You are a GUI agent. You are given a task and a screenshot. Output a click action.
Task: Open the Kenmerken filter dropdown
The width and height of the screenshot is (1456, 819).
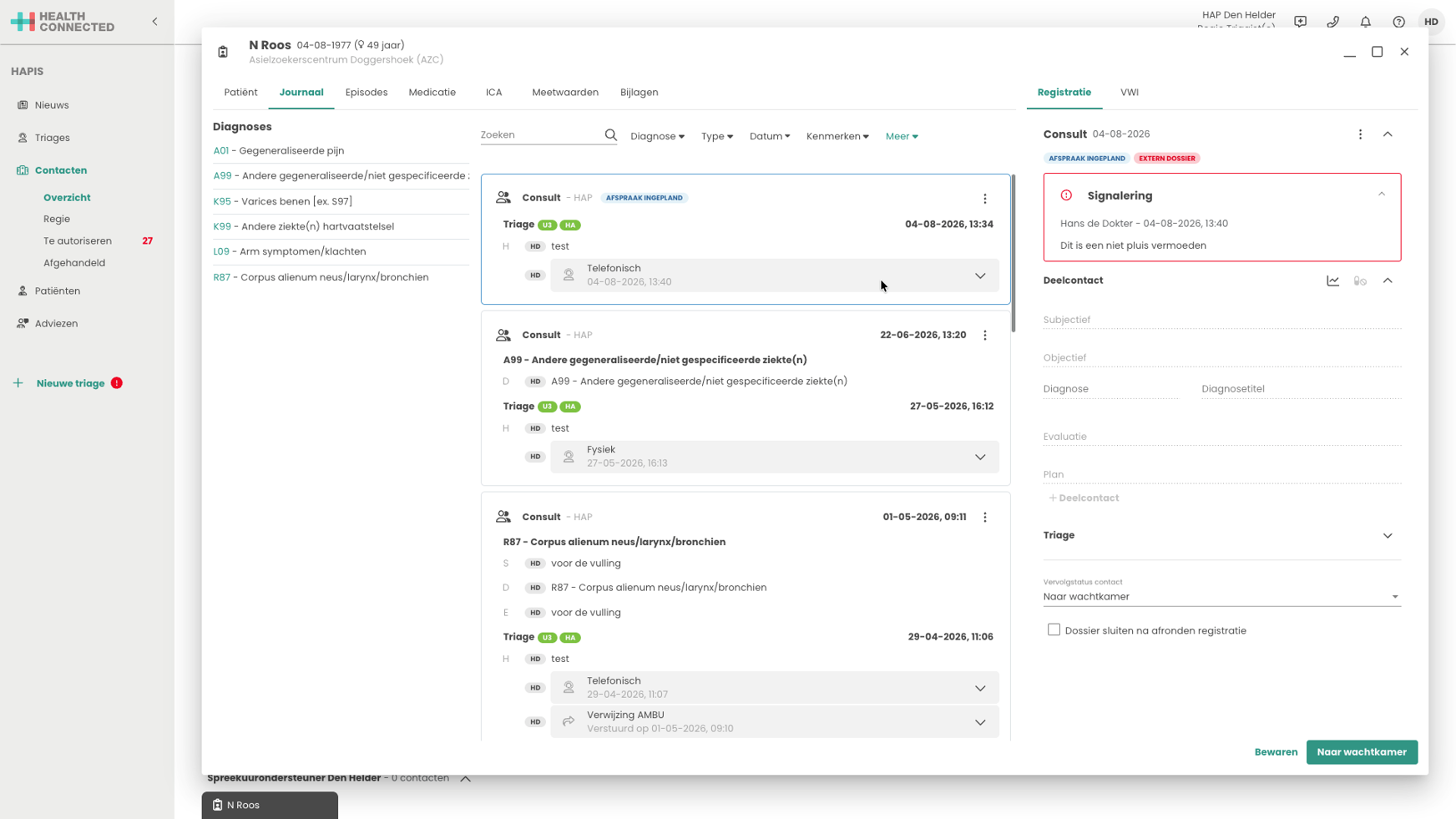pyautogui.click(x=837, y=136)
